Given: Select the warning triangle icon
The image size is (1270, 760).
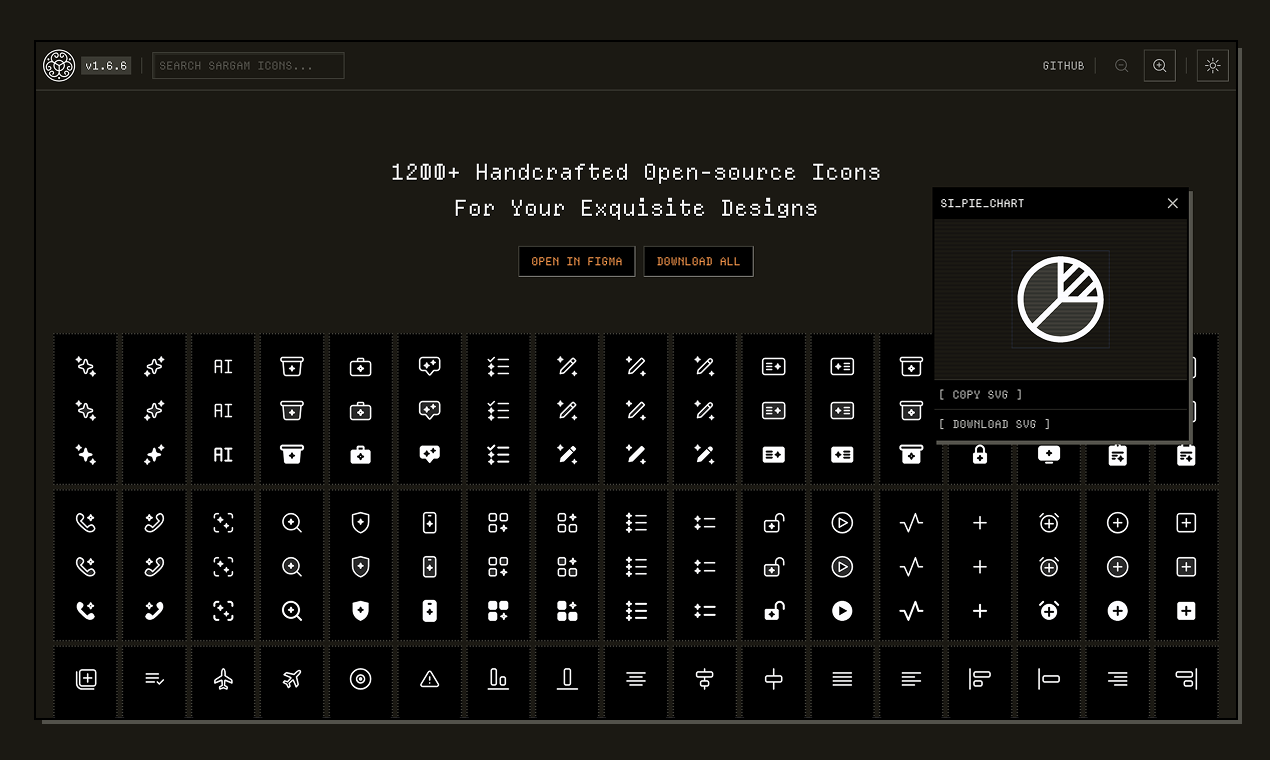Looking at the screenshot, I should [430, 680].
